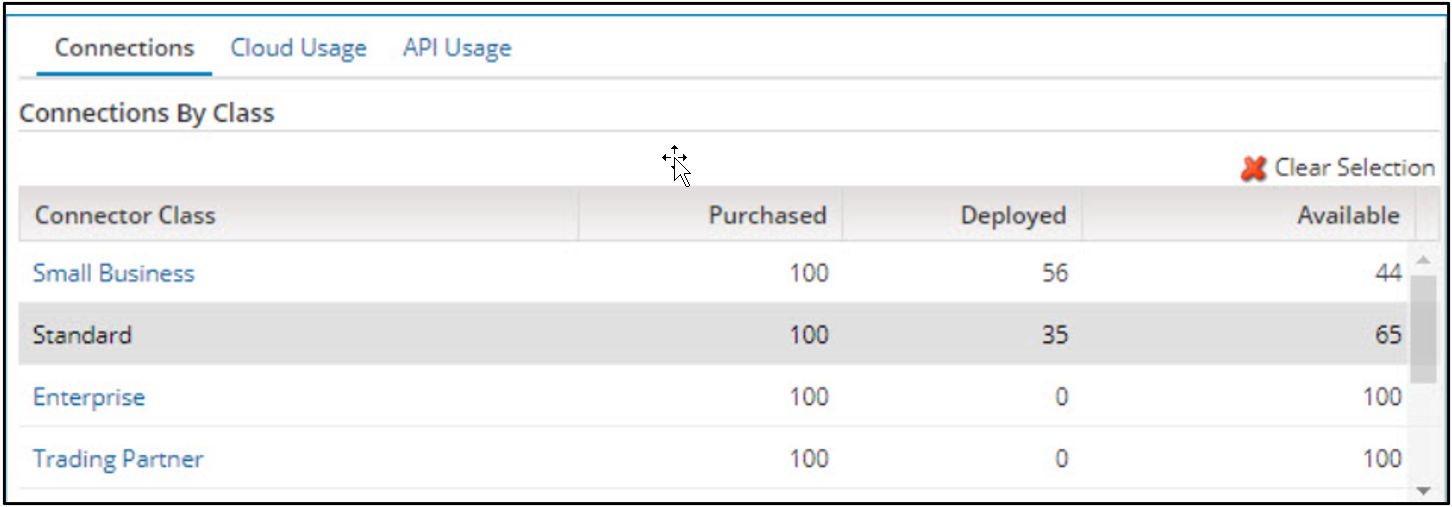
Task: Sort by Deployed column header
Action: pyautogui.click(x=1013, y=215)
